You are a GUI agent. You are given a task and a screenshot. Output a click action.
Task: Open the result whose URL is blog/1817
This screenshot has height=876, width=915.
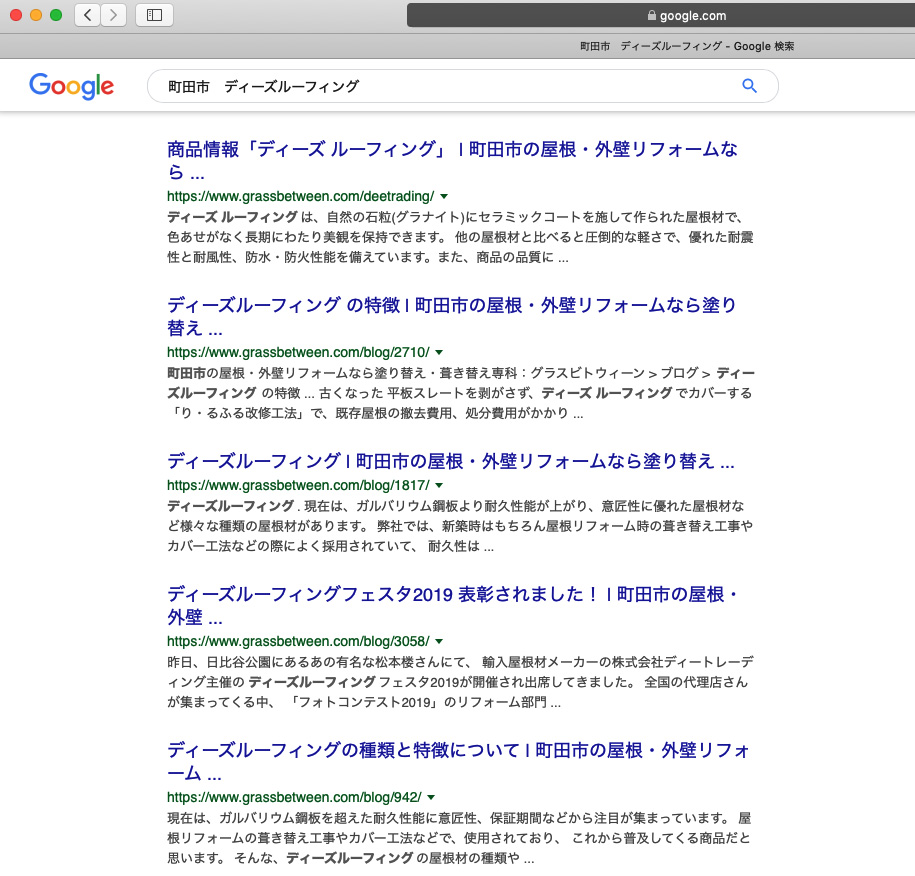tap(450, 461)
